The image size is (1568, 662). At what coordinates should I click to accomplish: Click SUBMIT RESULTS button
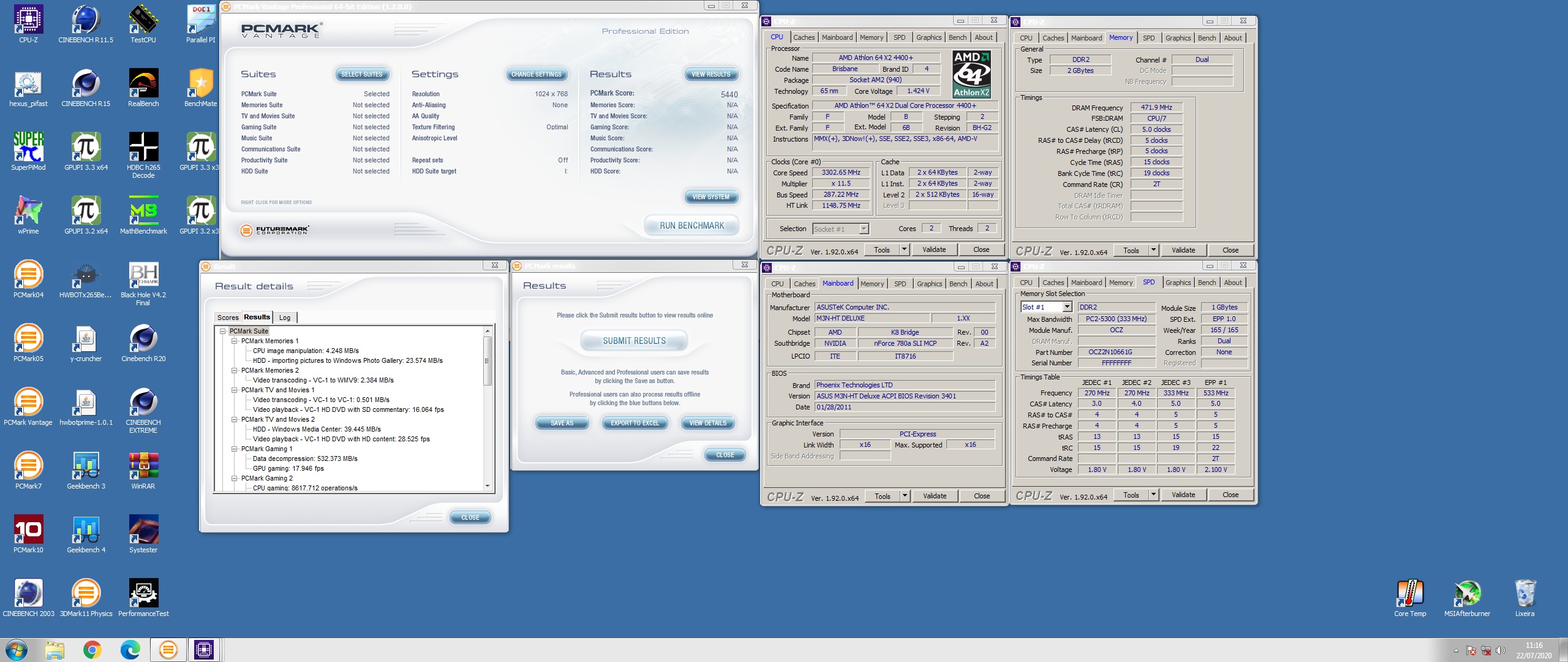tap(634, 341)
